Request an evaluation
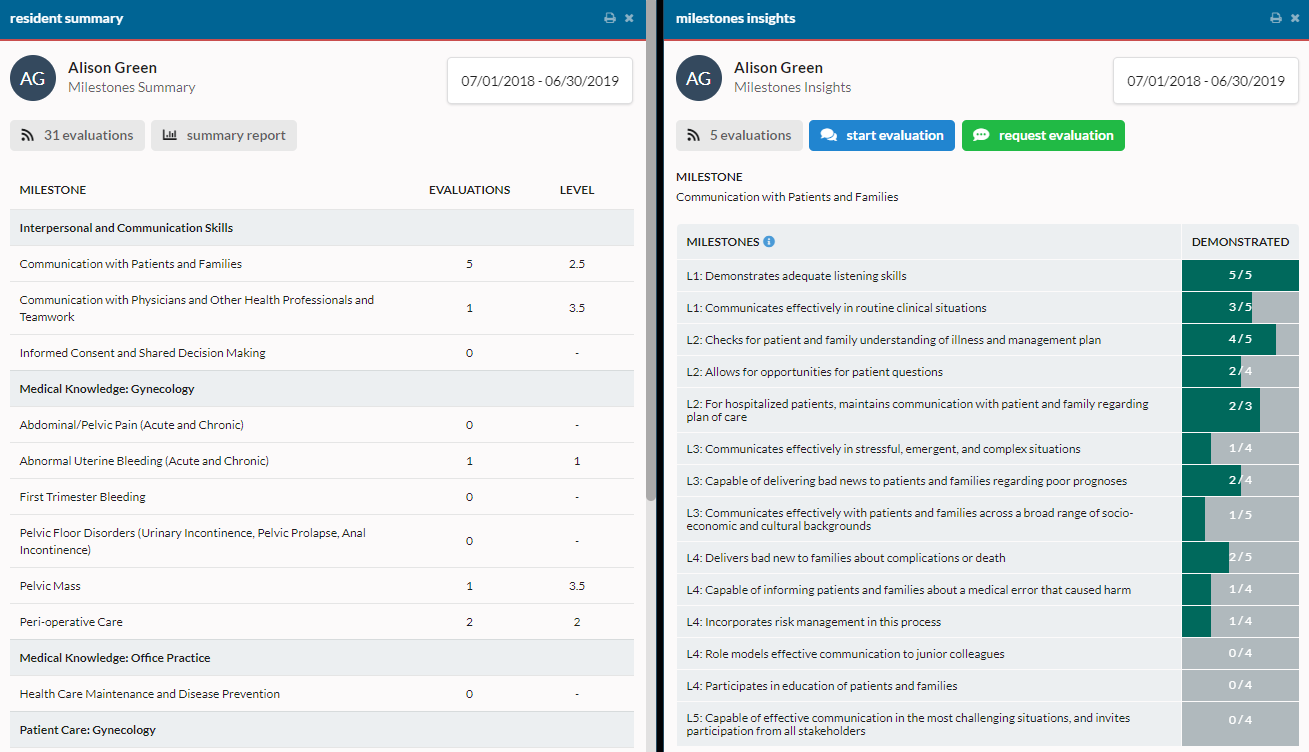This screenshot has width=1309, height=752. point(1043,136)
